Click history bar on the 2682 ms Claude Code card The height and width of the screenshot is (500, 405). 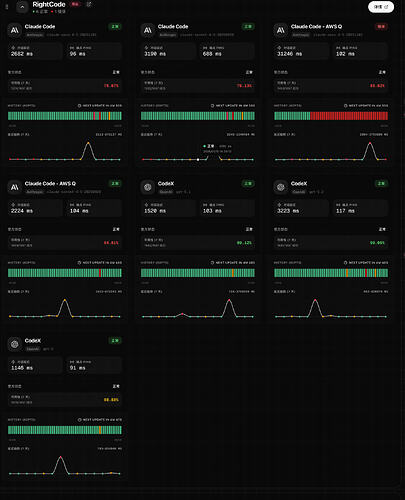[x=65, y=116]
